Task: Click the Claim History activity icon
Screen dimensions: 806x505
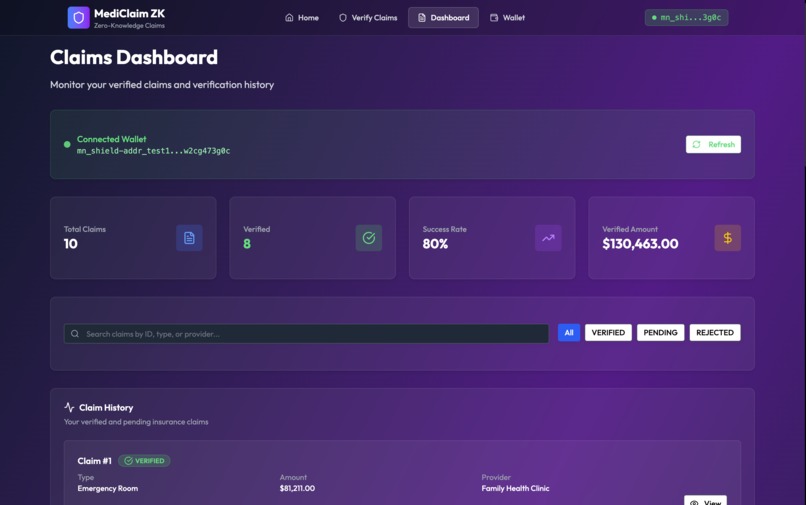Action: [x=69, y=407]
